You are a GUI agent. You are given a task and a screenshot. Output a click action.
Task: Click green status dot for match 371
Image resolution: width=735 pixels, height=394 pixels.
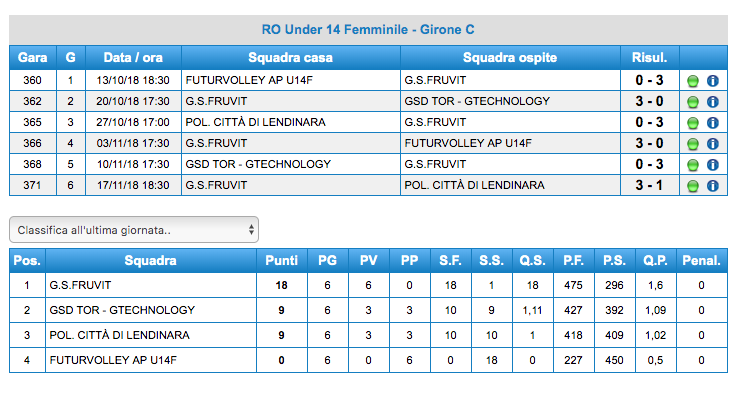693,186
